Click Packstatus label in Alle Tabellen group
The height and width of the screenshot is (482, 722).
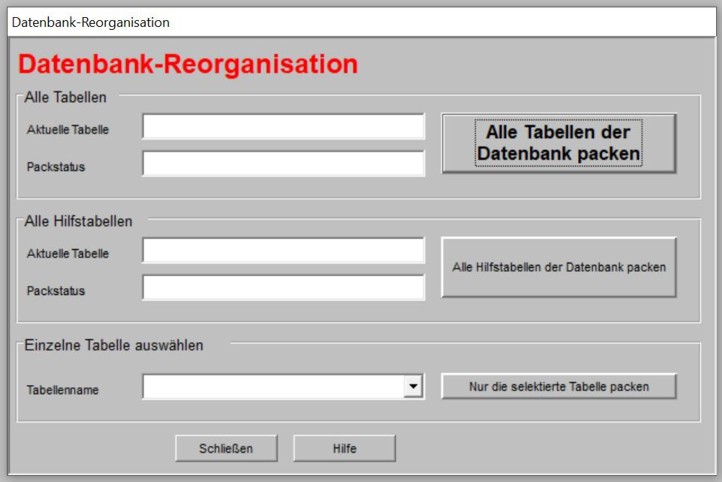click(x=56, y=166)
